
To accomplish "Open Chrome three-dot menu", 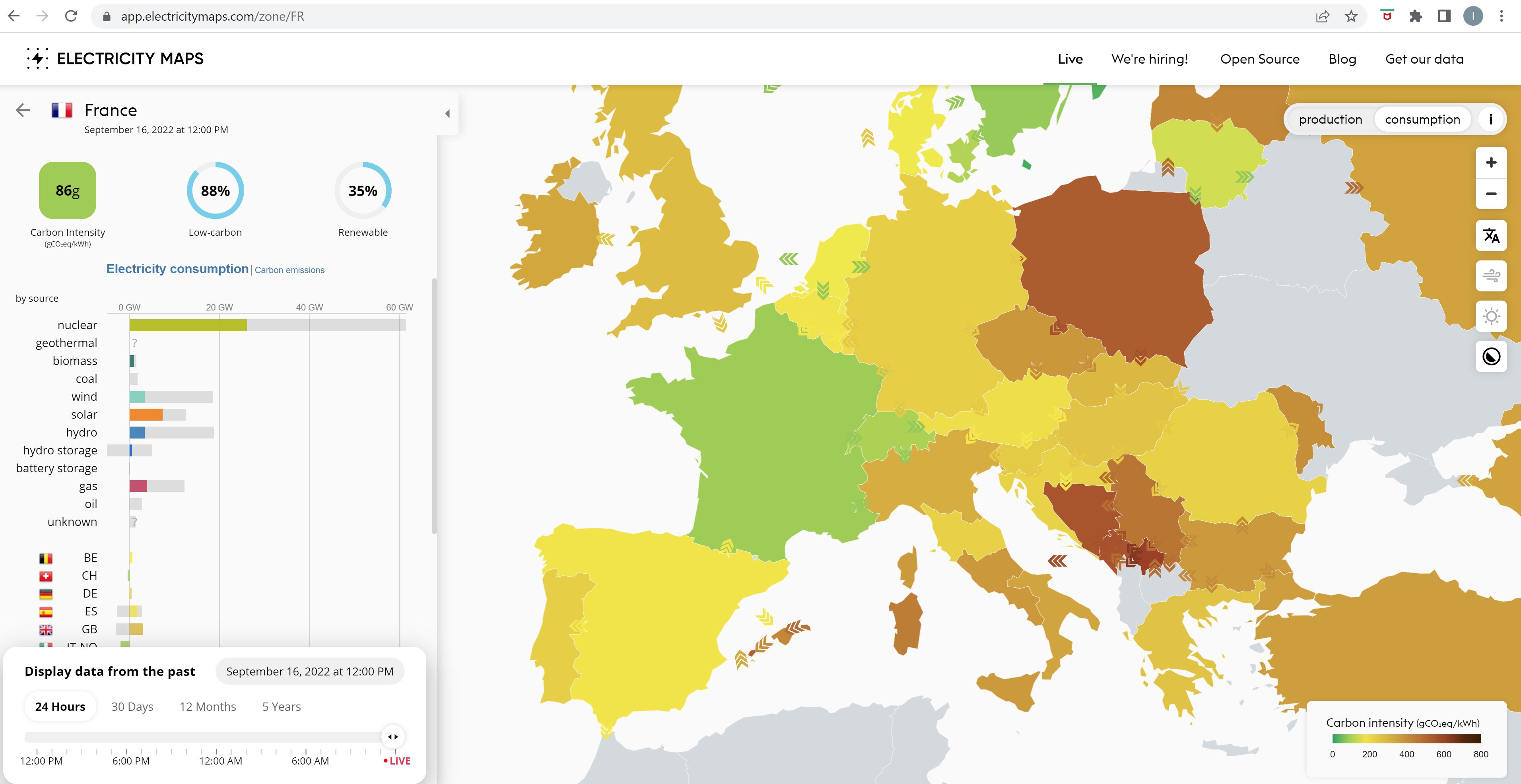I will [x=1501, y=16].
